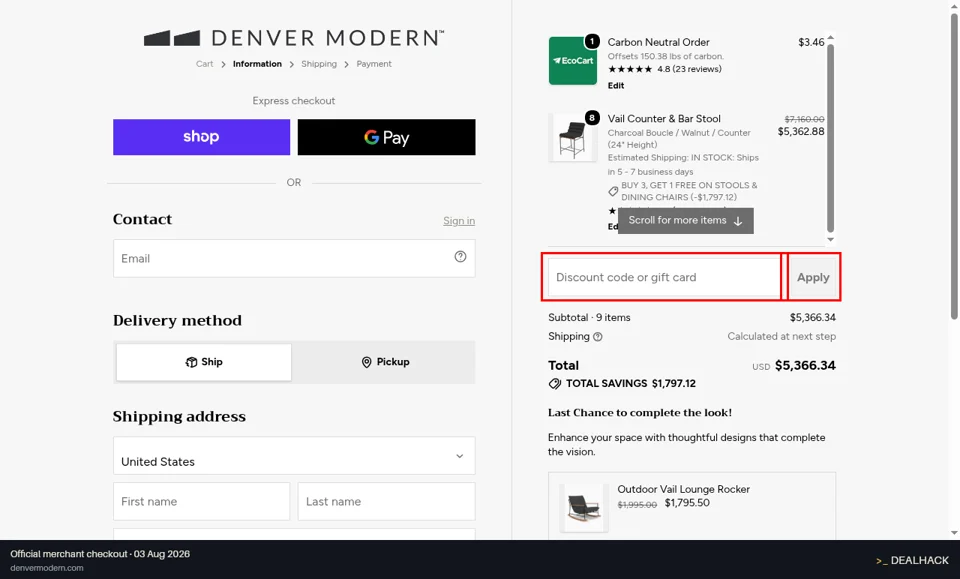This screenshot has height=579, width=960.
Task: Click the EcoCart product thumbnail
Action: [572, 61]
